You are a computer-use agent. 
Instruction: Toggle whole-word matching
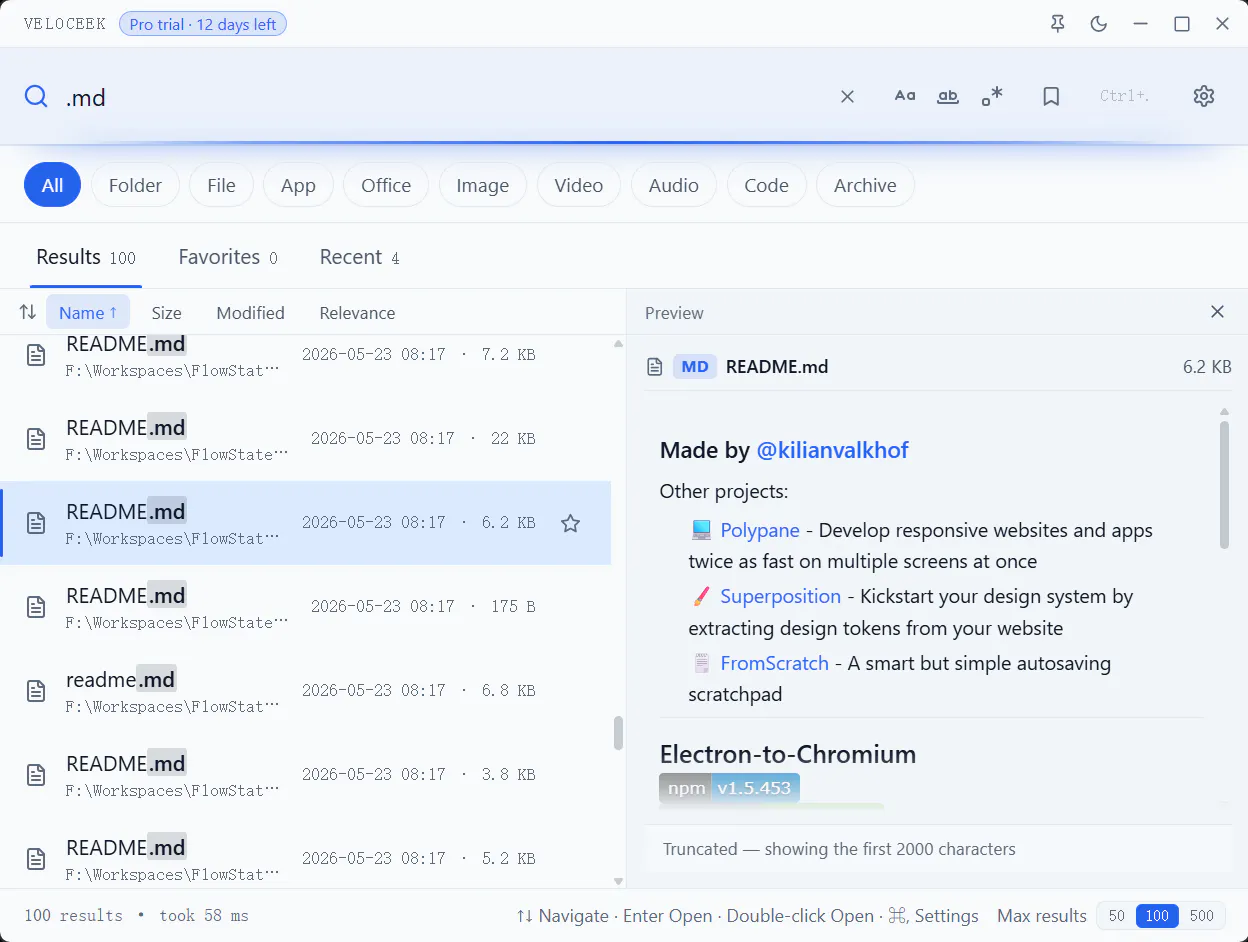(948, 96)
